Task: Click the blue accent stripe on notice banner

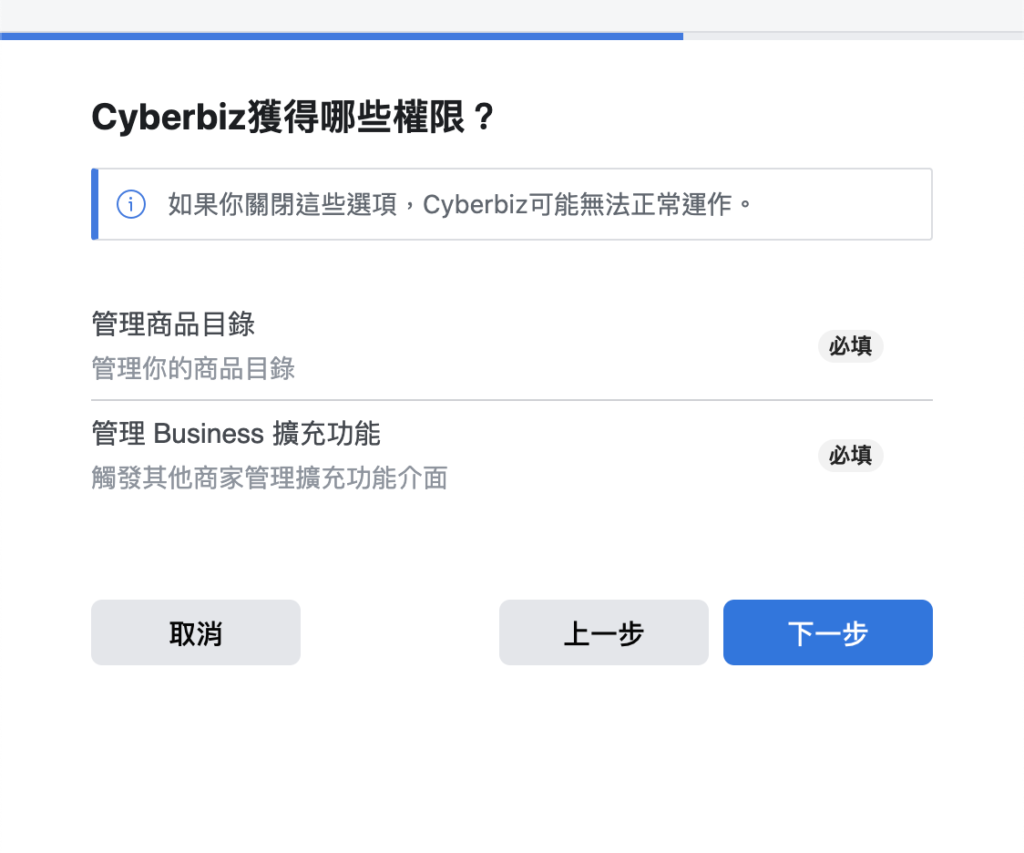Action: tap(94, 204)
